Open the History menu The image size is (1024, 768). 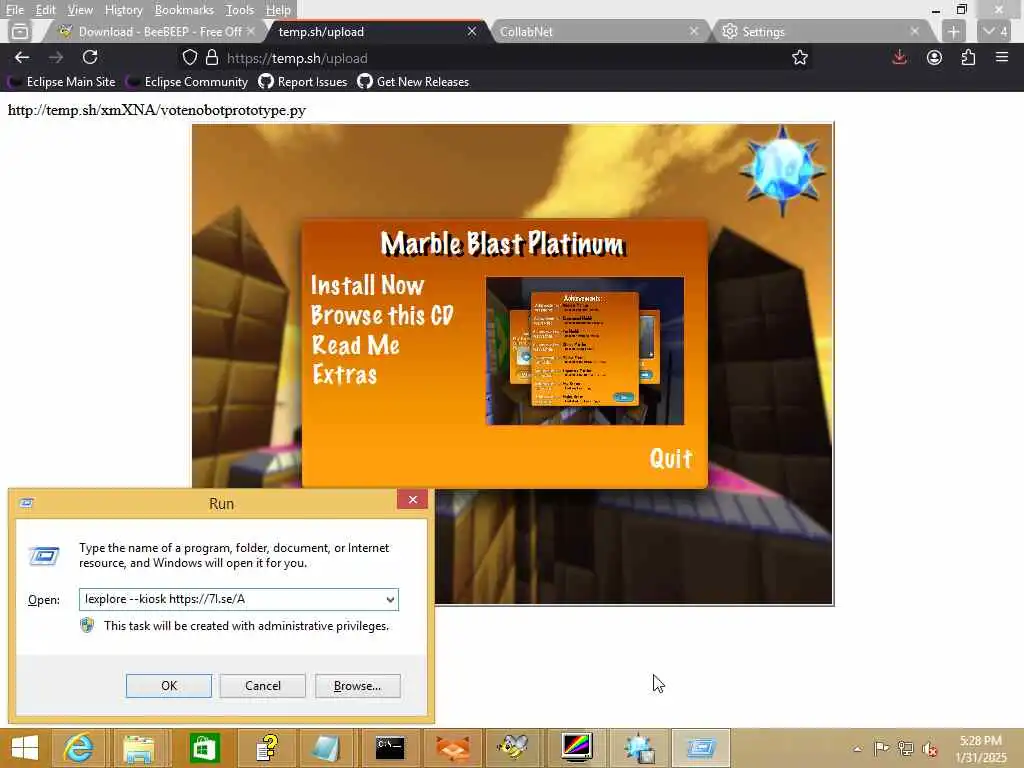click(x=123, y=10)
